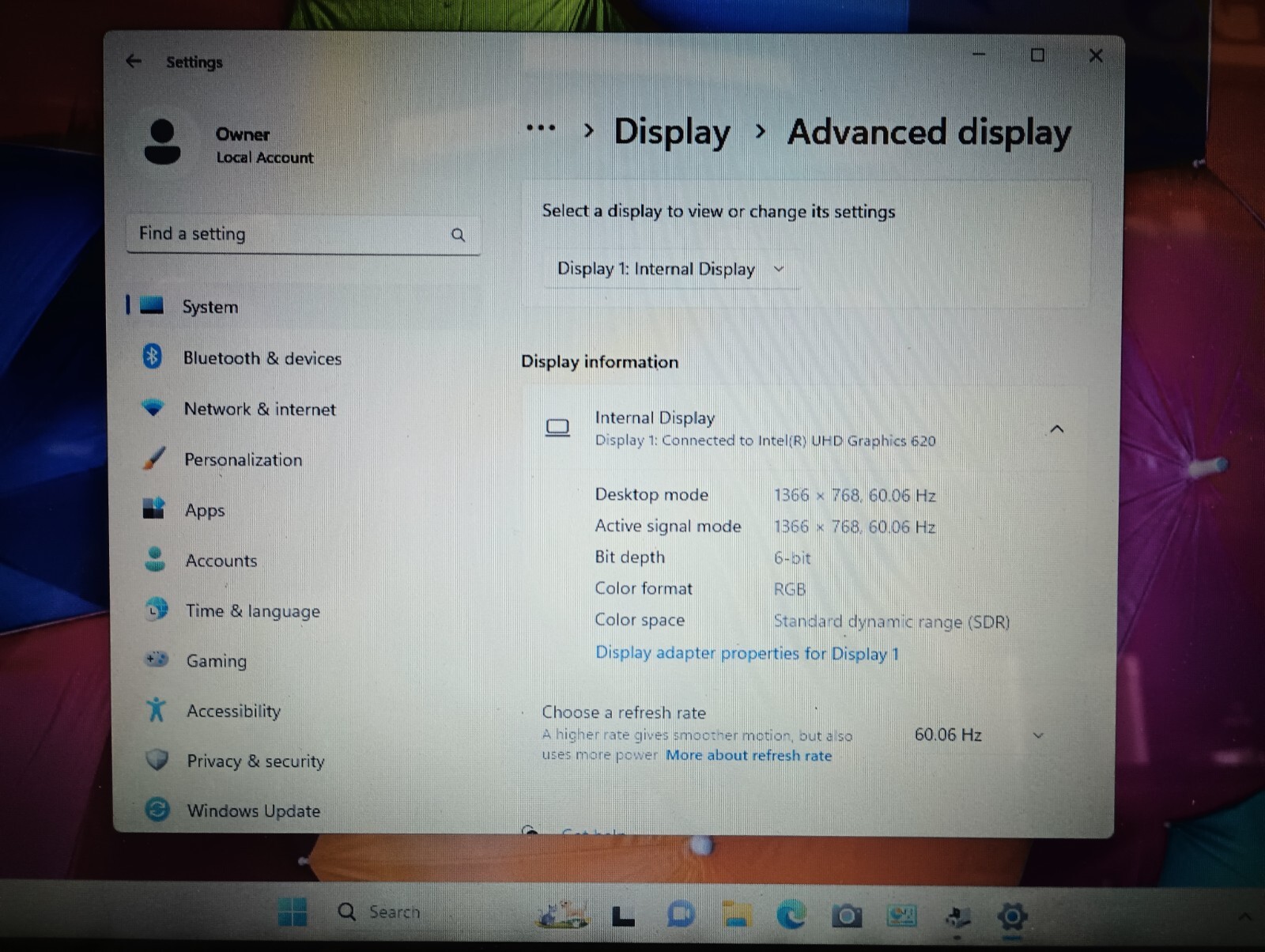Go to Network & internet settings
Image resolution: width=1265 pixels, height=952 pixels.
303,409
